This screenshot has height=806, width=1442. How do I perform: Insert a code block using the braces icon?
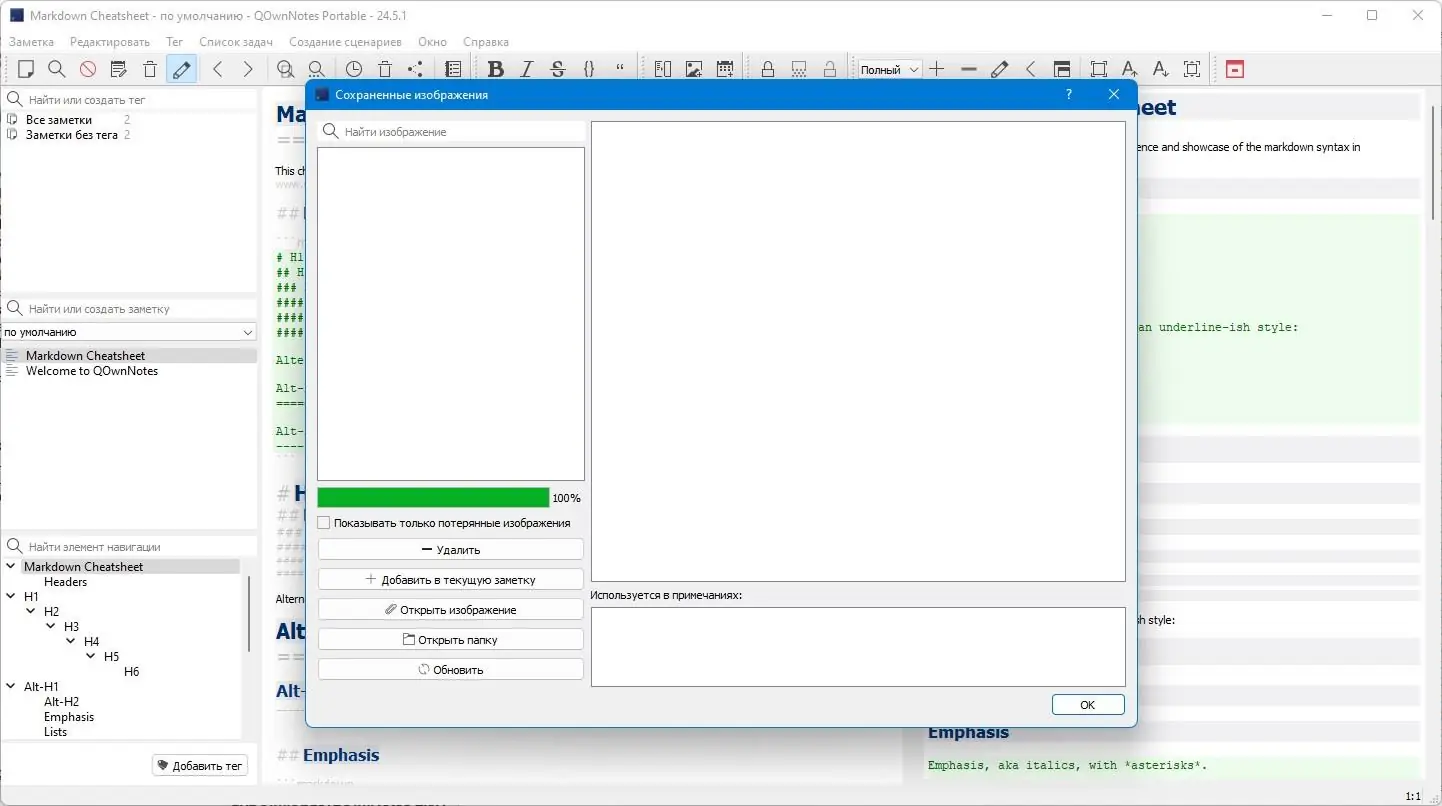(589, 69)
